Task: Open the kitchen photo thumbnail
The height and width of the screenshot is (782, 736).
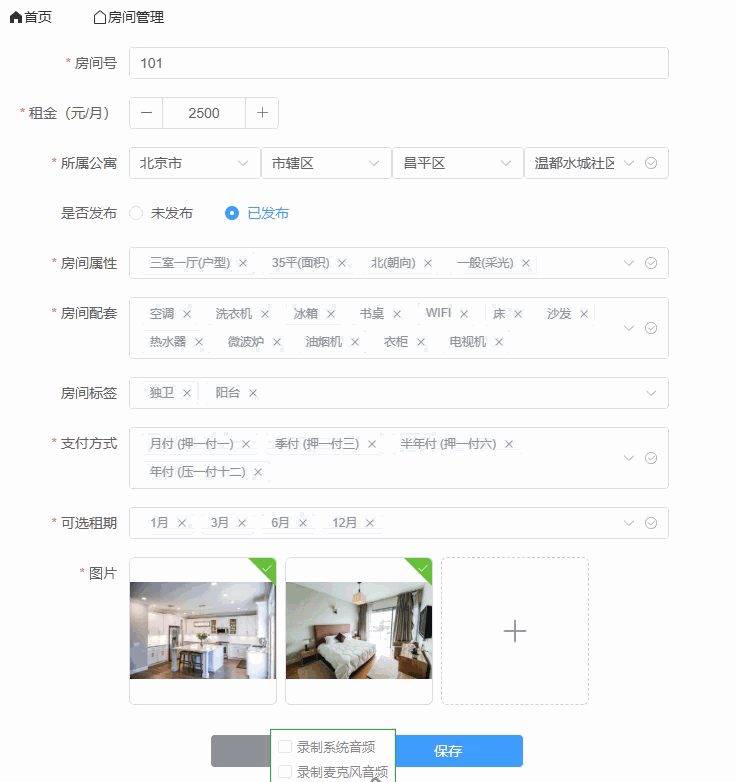Action: click(x=203, y=631)
